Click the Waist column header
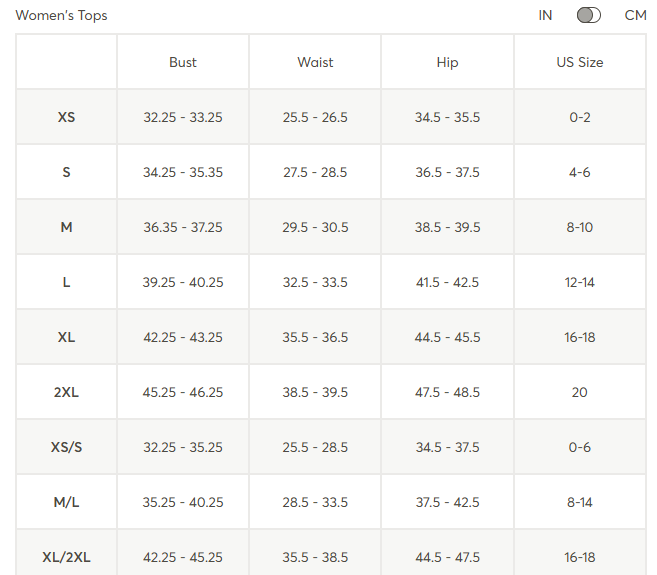 click(x=315, y=62)
